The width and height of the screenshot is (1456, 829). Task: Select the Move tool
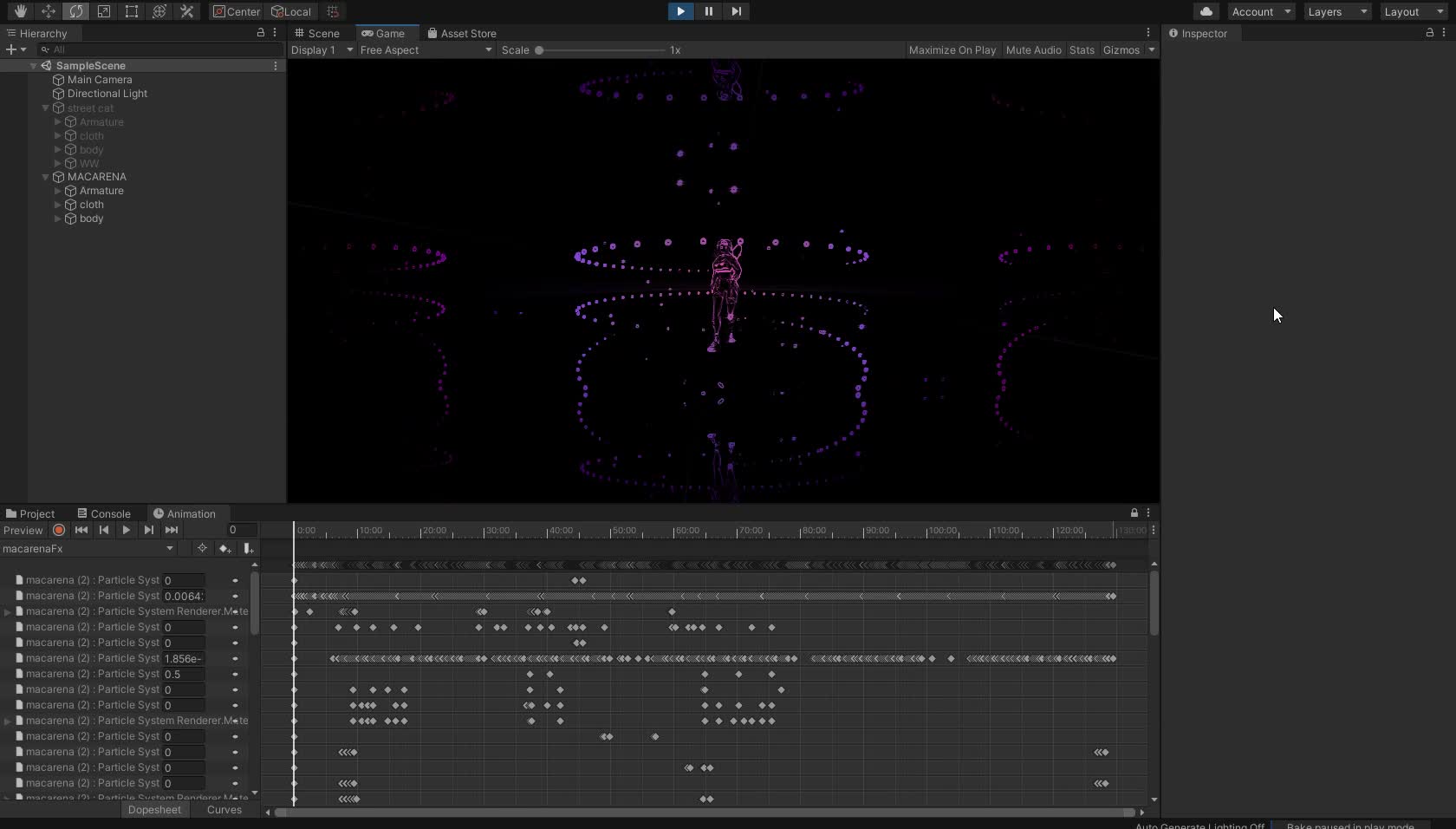(x=48, y=11)
